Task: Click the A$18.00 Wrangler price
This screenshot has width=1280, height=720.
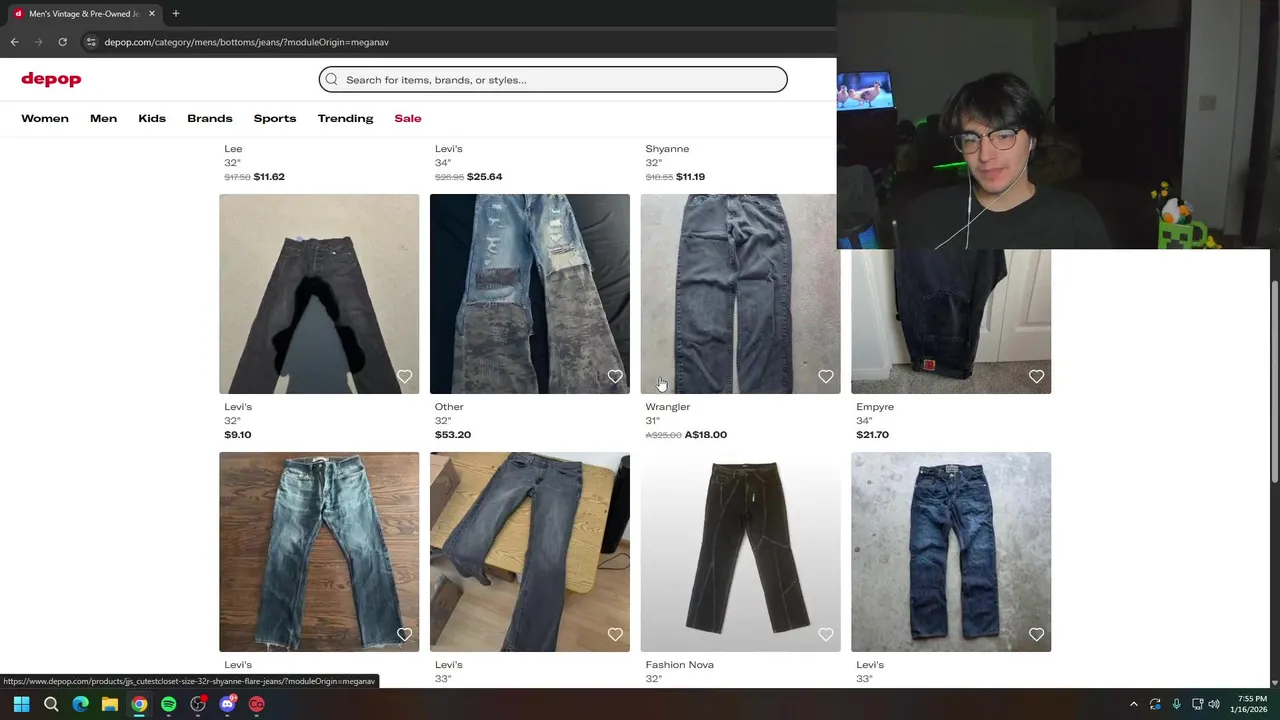Action: tap(706, 435)
